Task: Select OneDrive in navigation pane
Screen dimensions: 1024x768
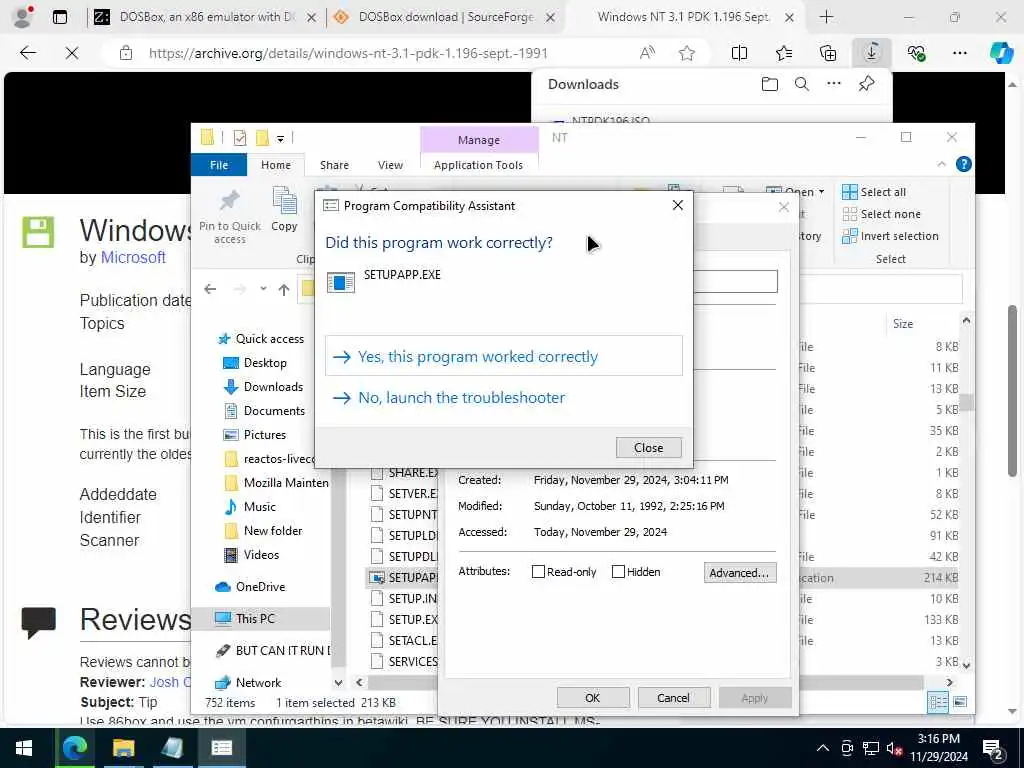Action: point(251,587)
